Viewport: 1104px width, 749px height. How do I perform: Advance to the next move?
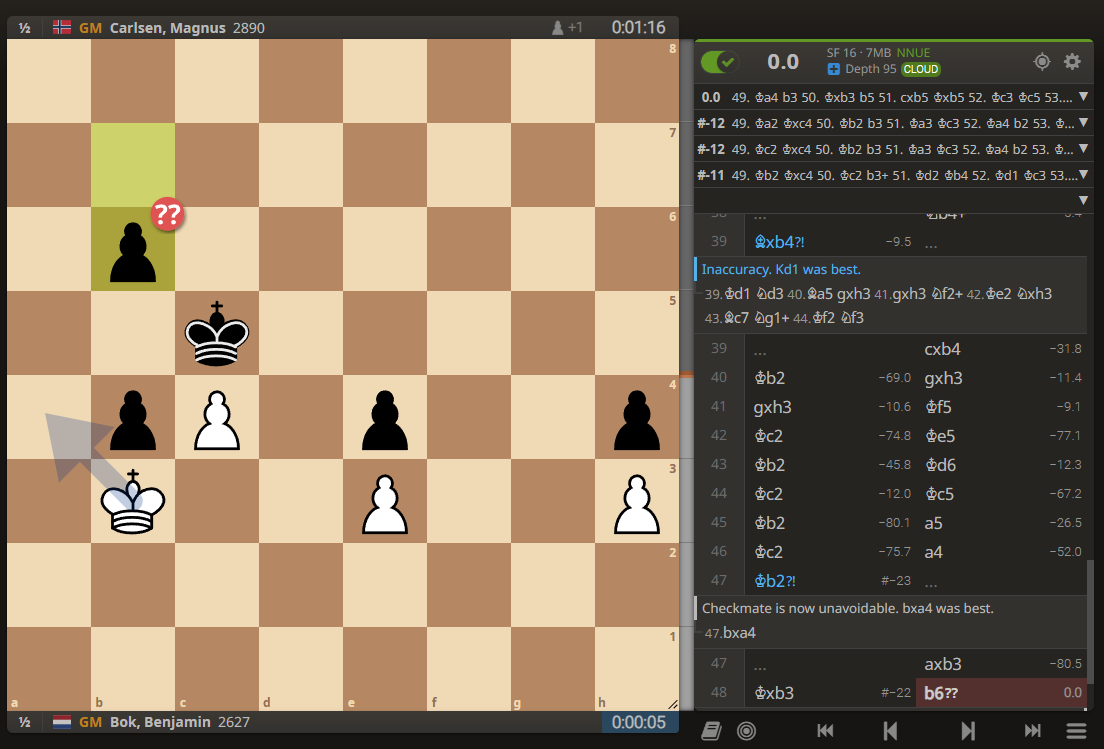click(x=967, y=731)
